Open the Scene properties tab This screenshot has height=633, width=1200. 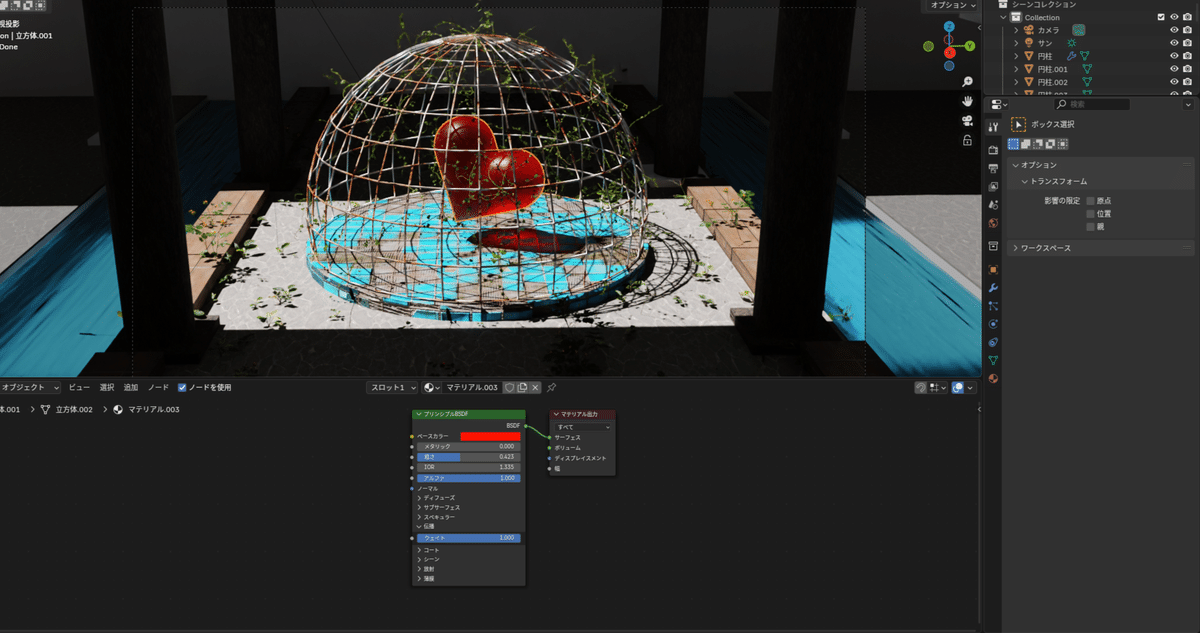pos(993,204)
